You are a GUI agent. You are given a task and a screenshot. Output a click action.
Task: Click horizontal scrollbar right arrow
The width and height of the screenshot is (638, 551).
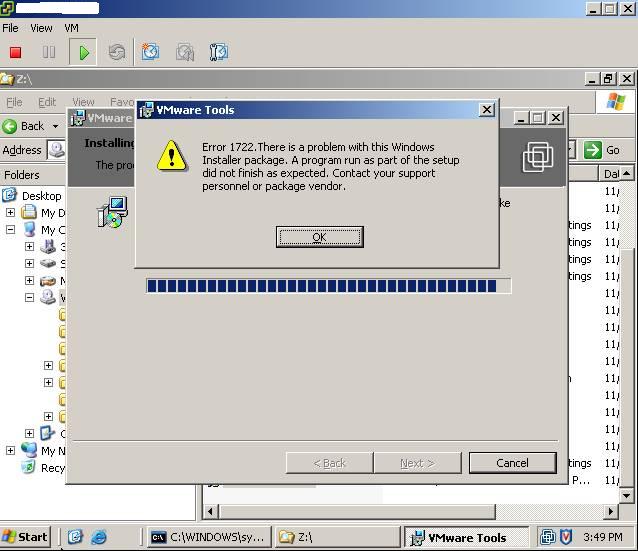coord(610,511)
